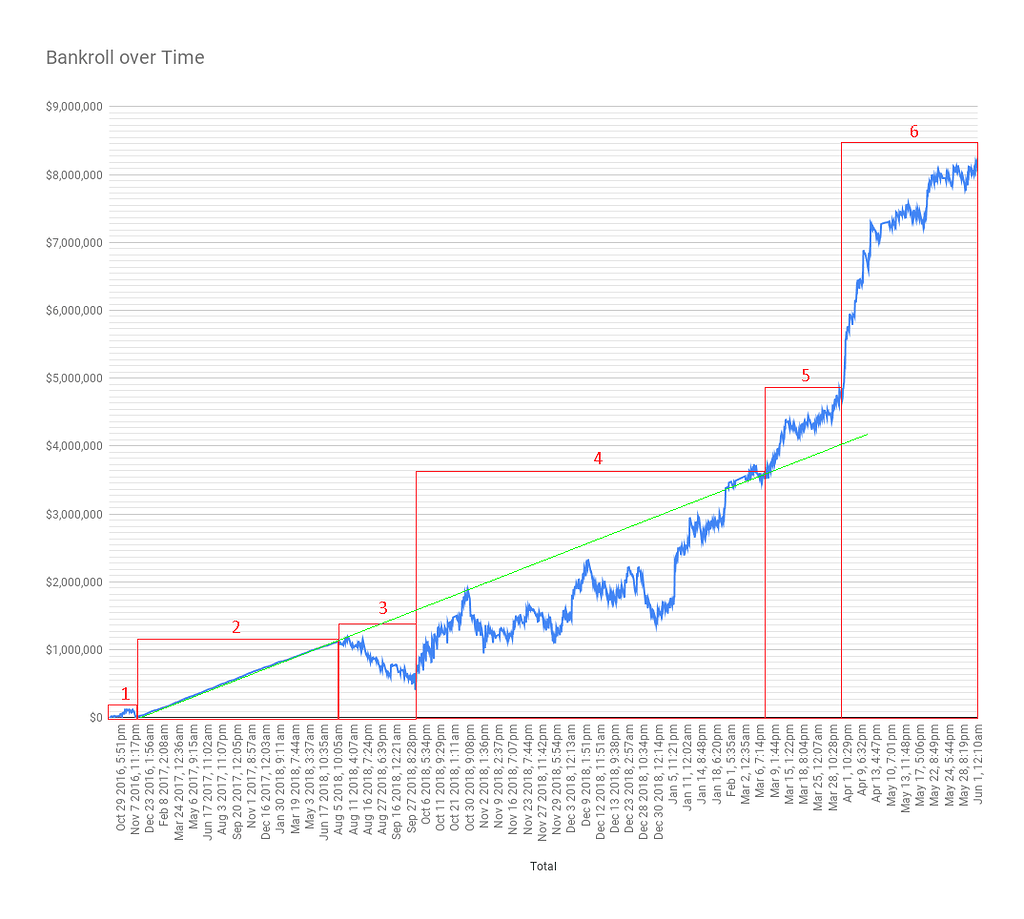Click the "Dec 23 2018, 2:57am" date label
Viewport: 1024px width, 919px height.
pos(629,779)
